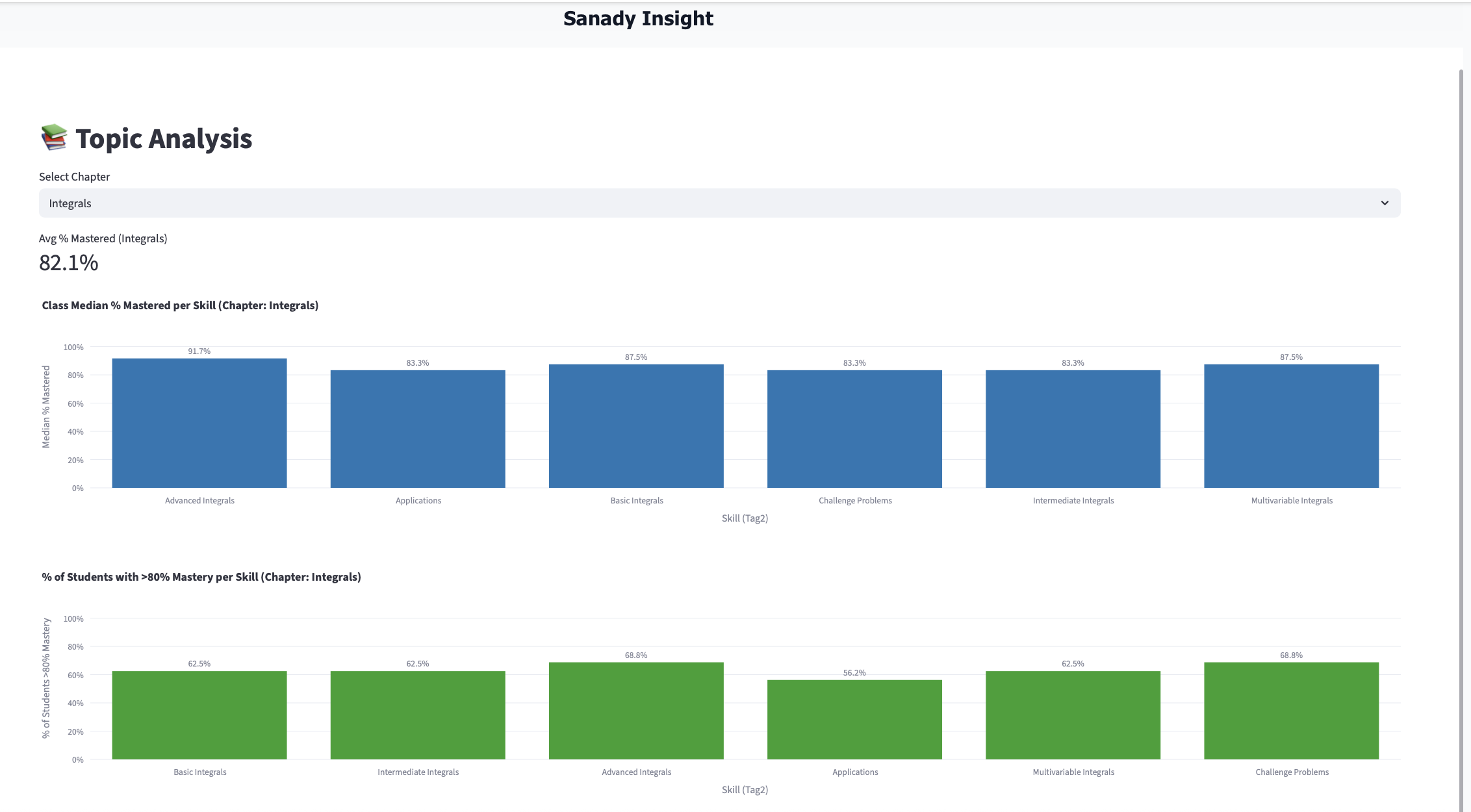Click the 82.1% average mastered metric
Image resolution: width=1471 pixels, height=812 pixels.
click(x=69, y=263)
